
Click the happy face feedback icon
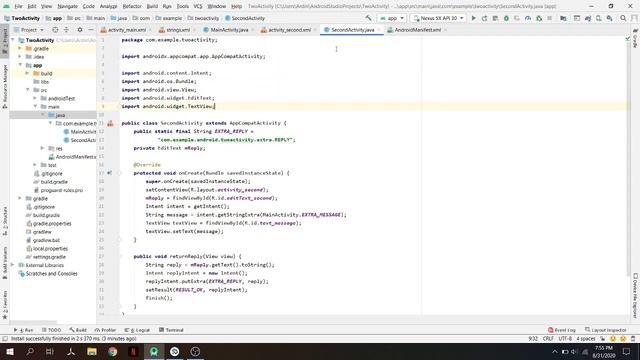(x=613, y=339)
